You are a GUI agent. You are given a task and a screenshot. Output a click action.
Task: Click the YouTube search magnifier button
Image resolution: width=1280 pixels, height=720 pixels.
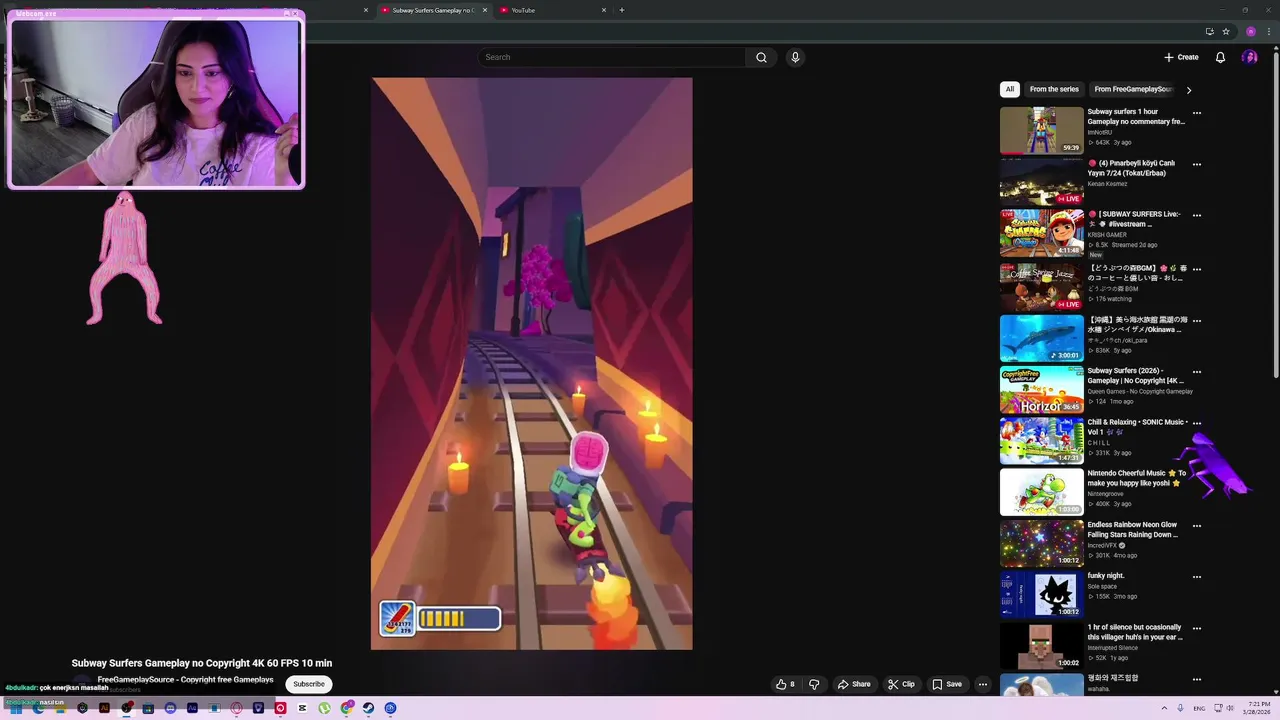(x=761, y=57)
